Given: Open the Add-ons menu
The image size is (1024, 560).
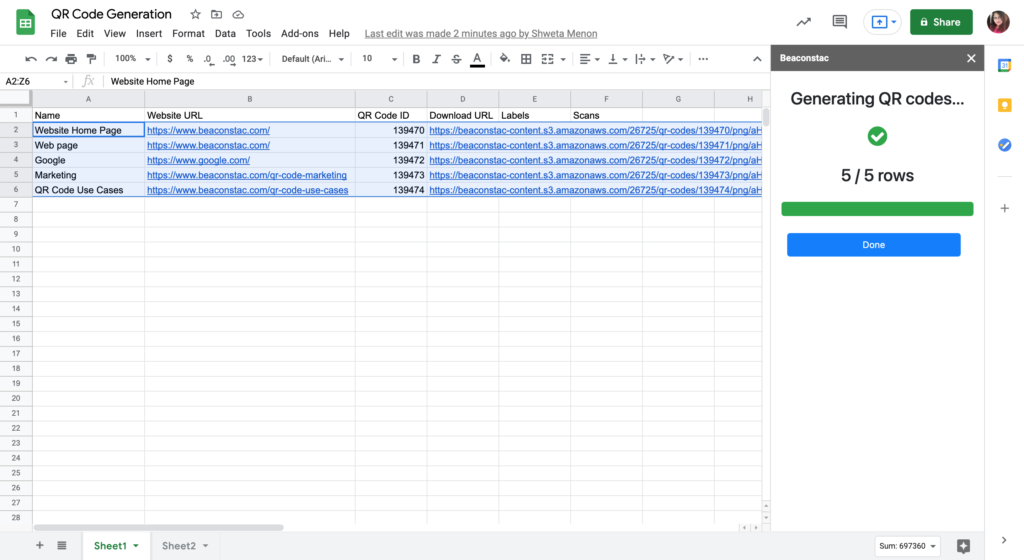Looking at the screenshot, I should pos(300,33).
